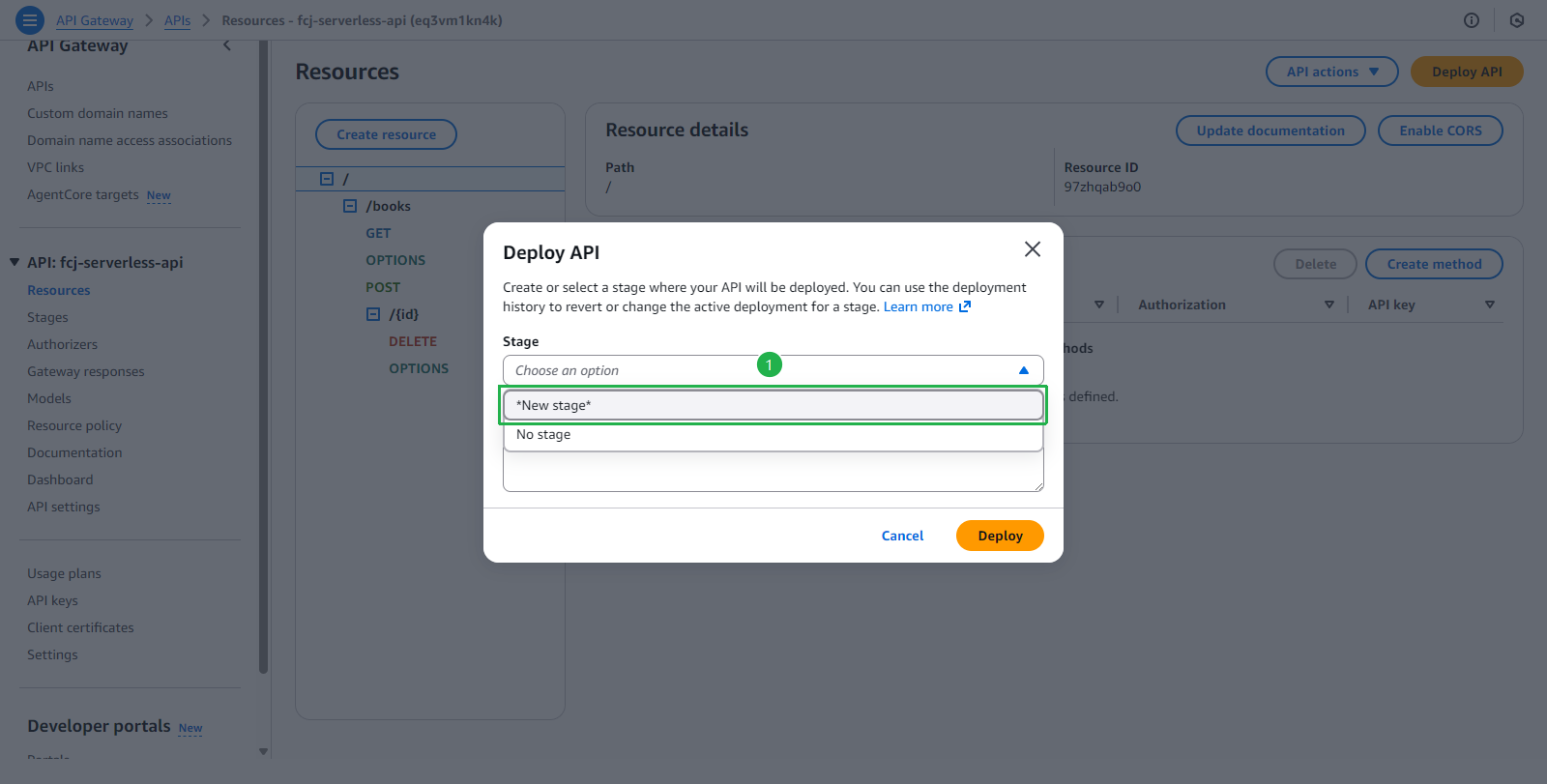
Task: Open the info panel icon in header
Action: (1472, 20)
